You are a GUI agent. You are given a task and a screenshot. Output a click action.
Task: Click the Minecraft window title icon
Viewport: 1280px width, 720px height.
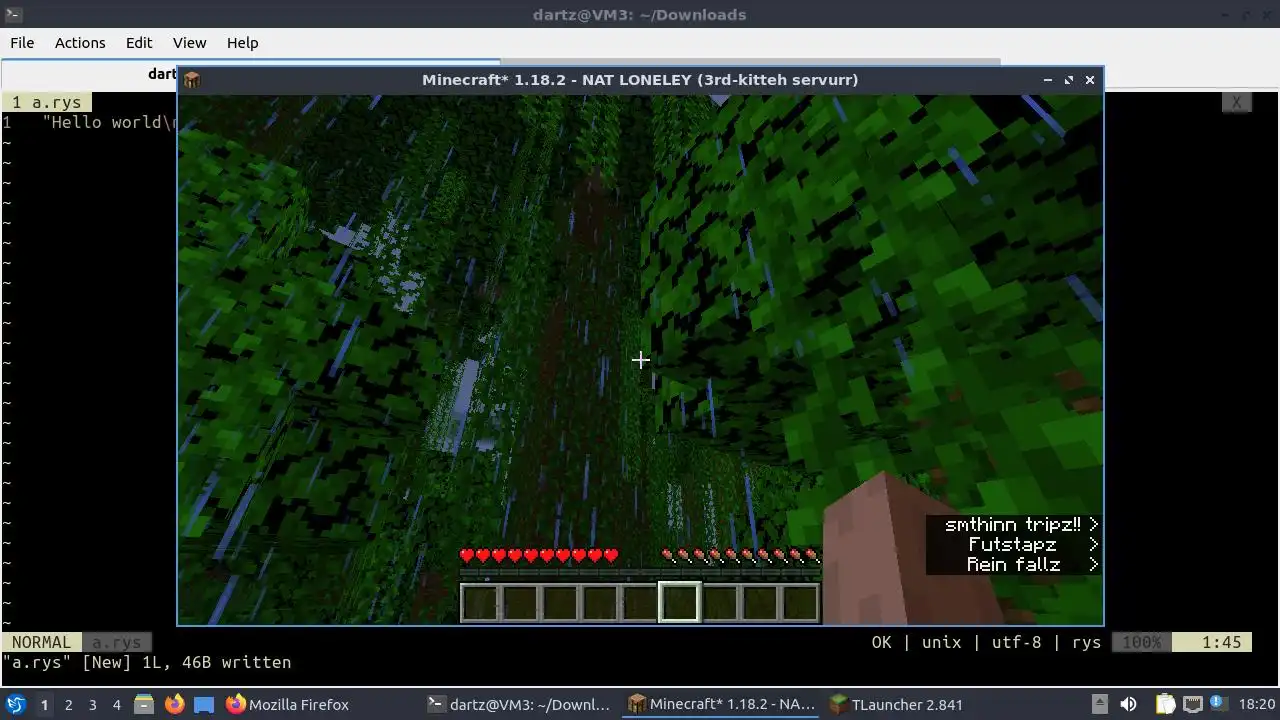[192, 80]
